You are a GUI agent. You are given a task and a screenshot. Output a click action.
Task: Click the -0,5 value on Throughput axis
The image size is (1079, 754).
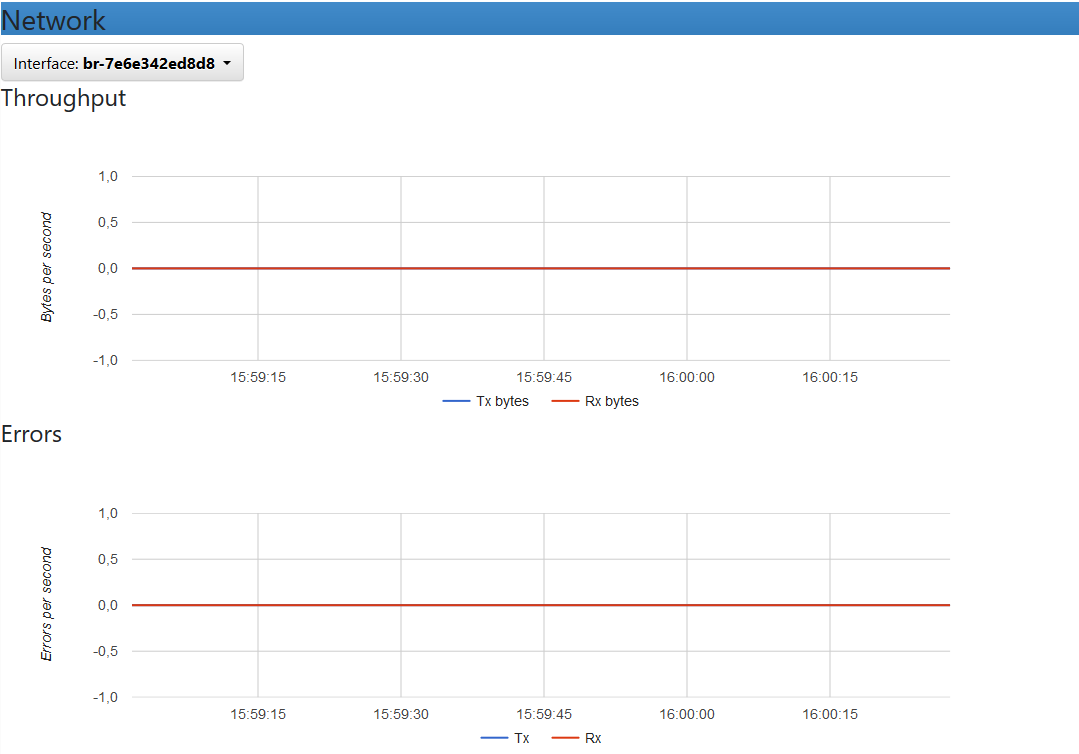pyautogui.click(x=106, y=314)
